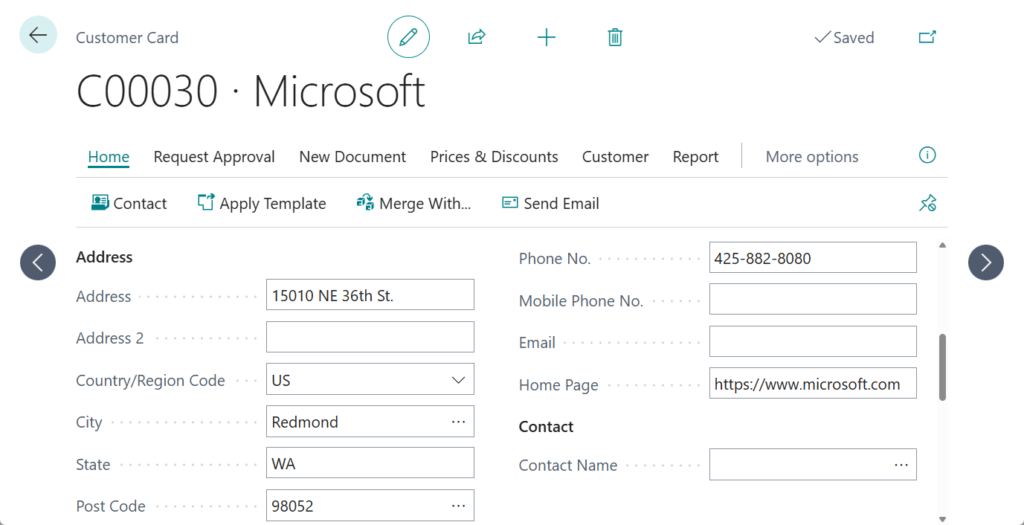Create new record with plus icon
The height and width of the screenshot is (525, 1024).
[546, 38]
